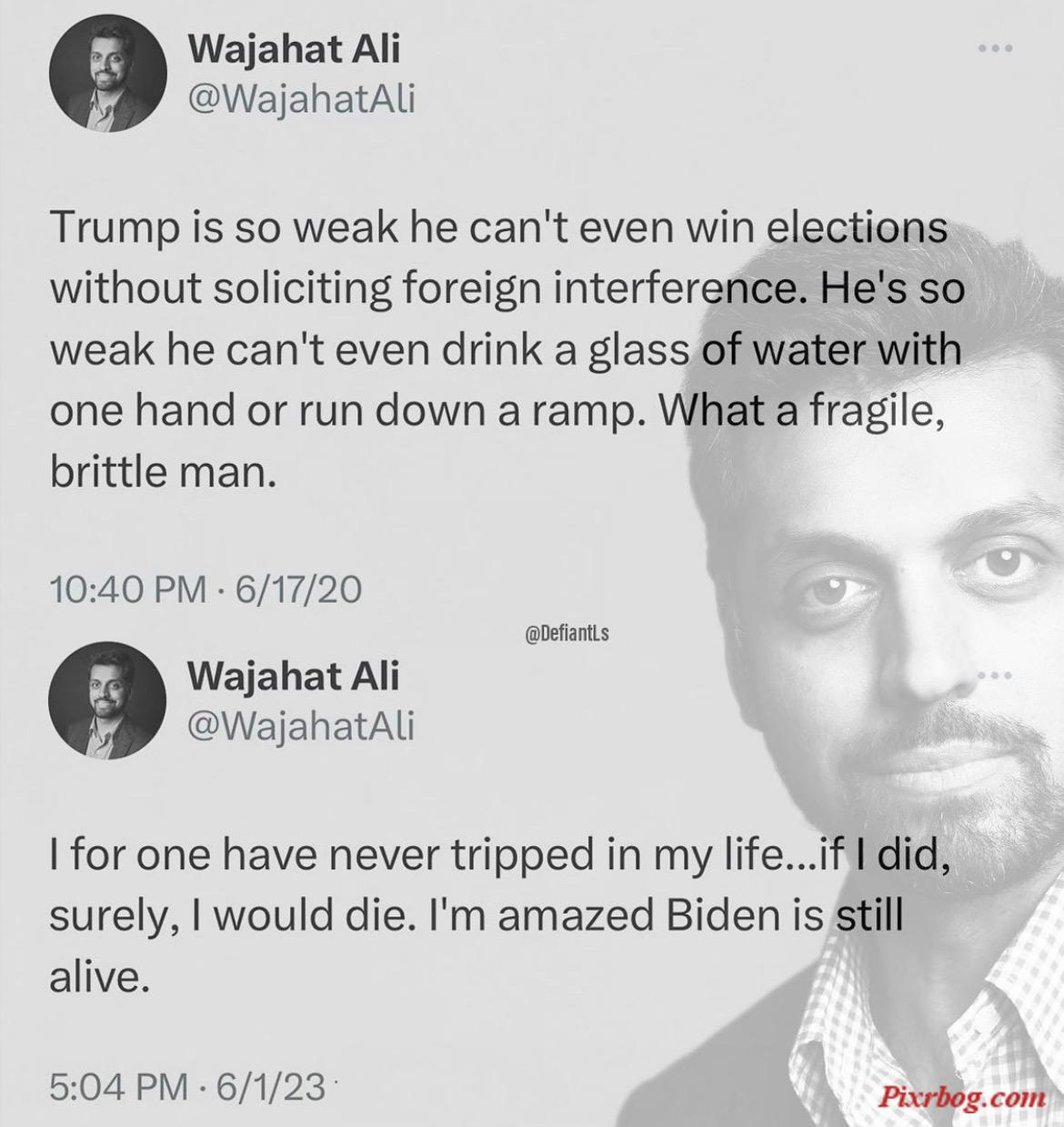Select the phrase 'brittle man.' in the first tweet
Screen dimensions: 1064x1127
[x=162, y=472]
